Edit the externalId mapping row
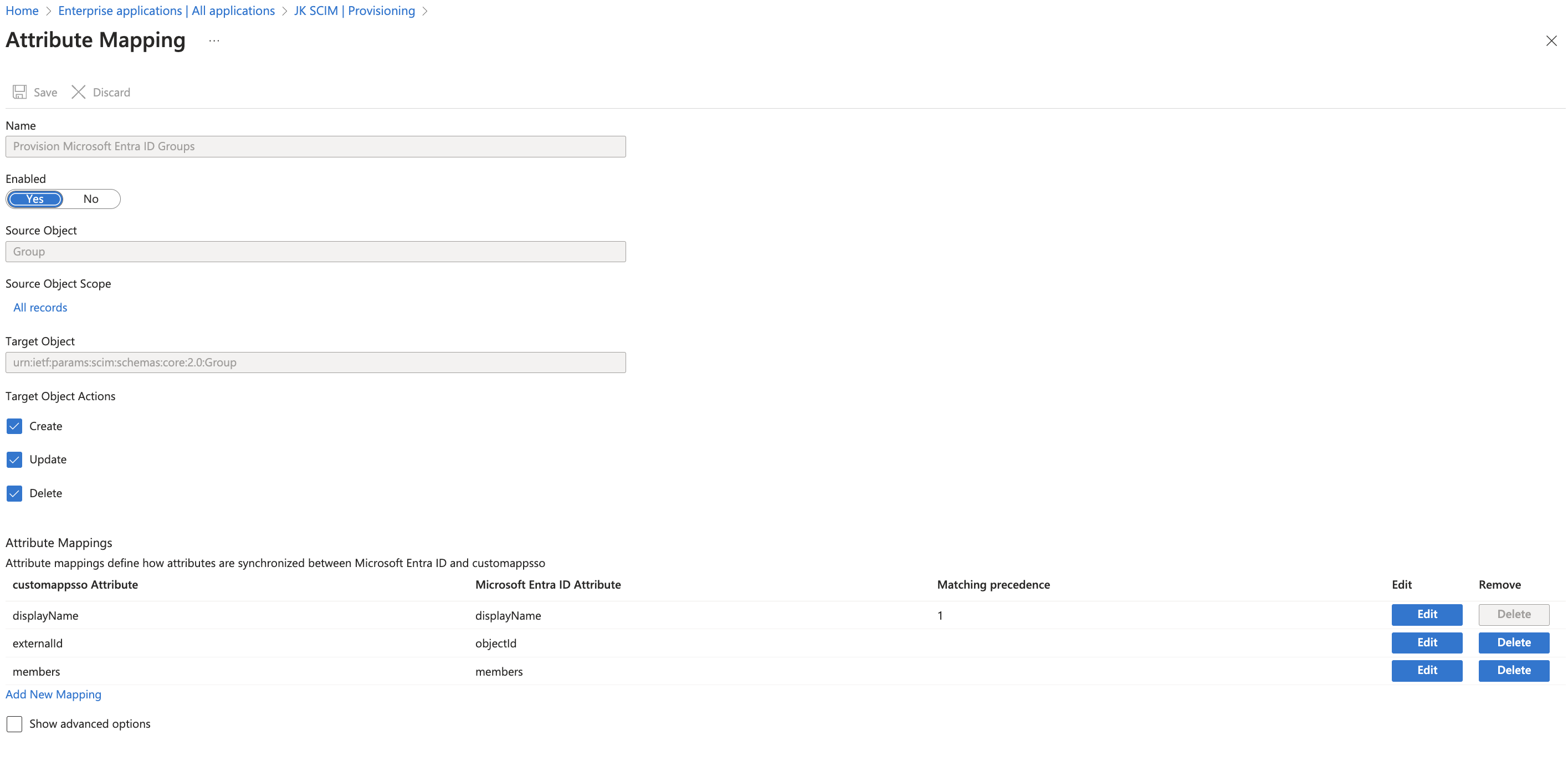1568x776 pixels. click(1426, 642)
